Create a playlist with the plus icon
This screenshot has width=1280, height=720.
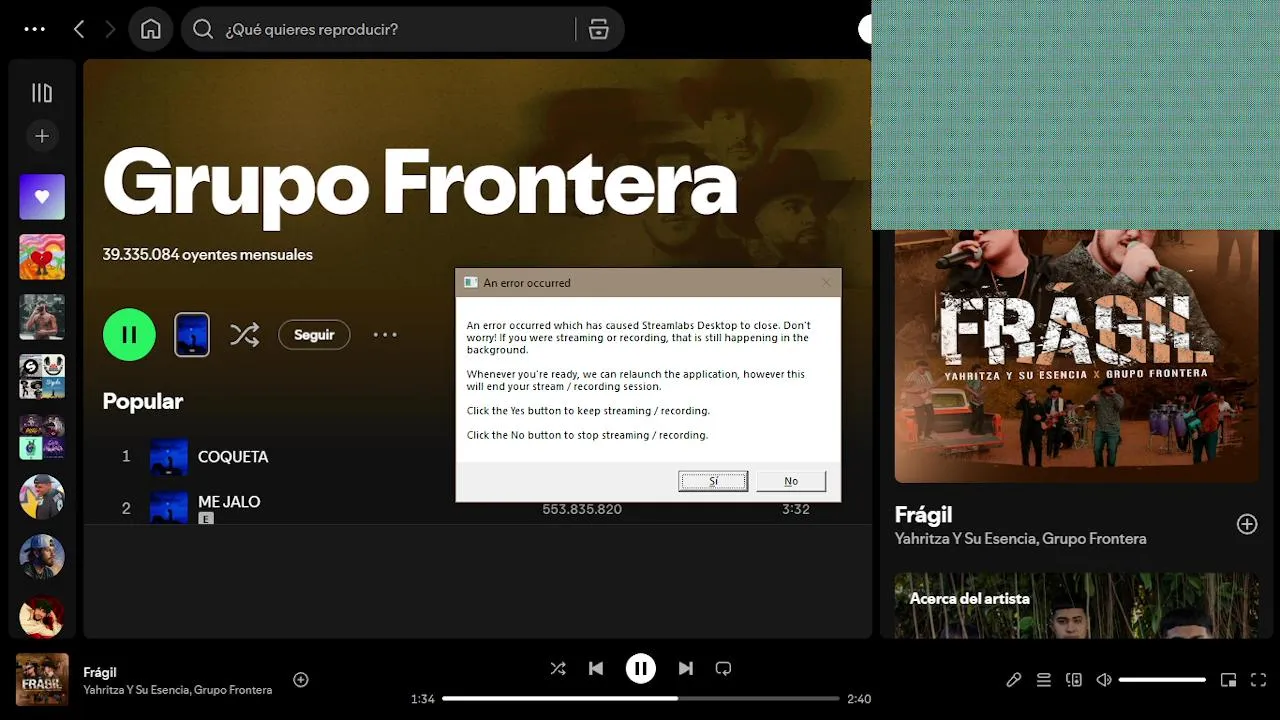pos(42,136)
